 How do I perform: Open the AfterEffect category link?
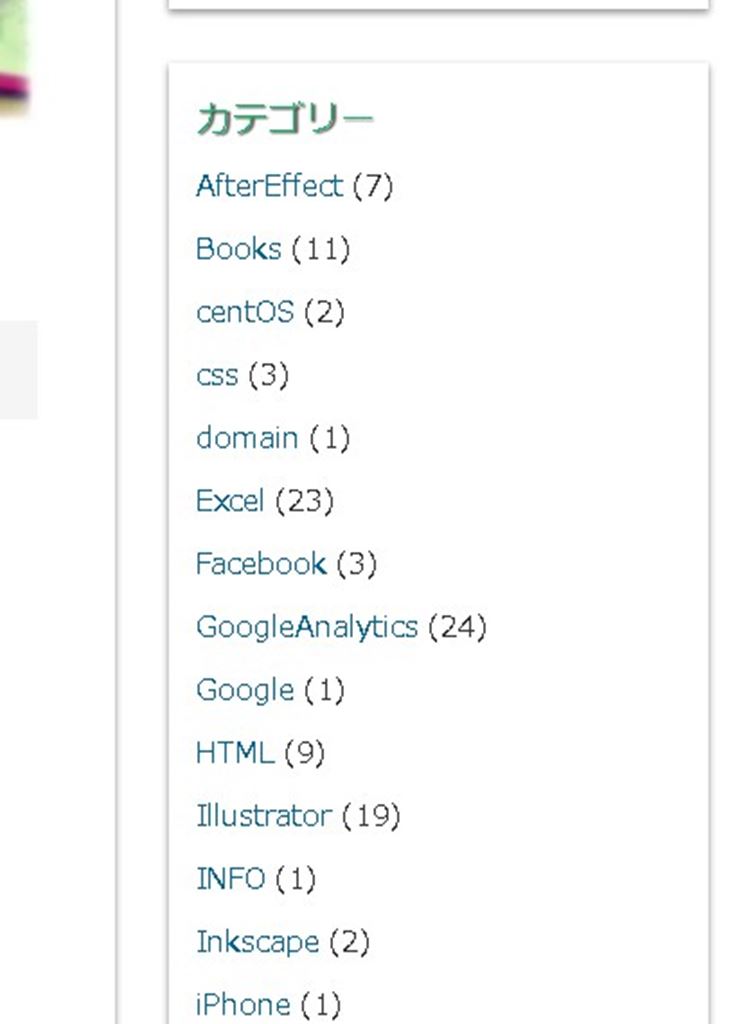pyautogui.click(x=269, y=186)
